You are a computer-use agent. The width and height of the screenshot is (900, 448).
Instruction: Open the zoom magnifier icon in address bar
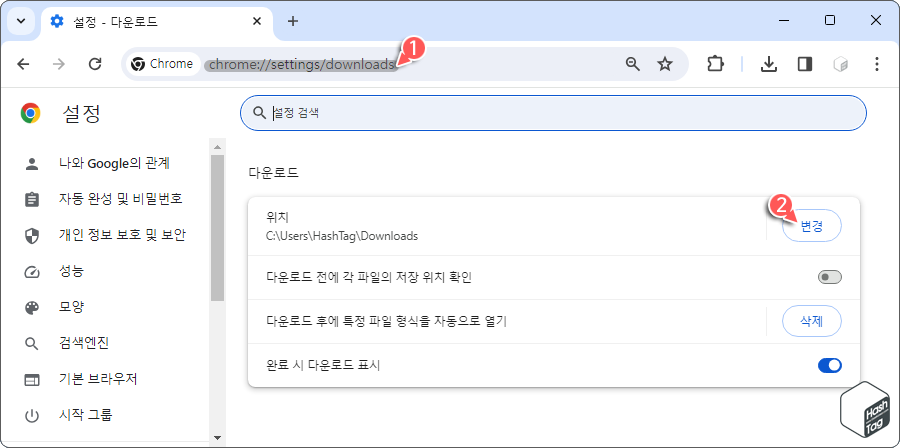tap(633, 64)
